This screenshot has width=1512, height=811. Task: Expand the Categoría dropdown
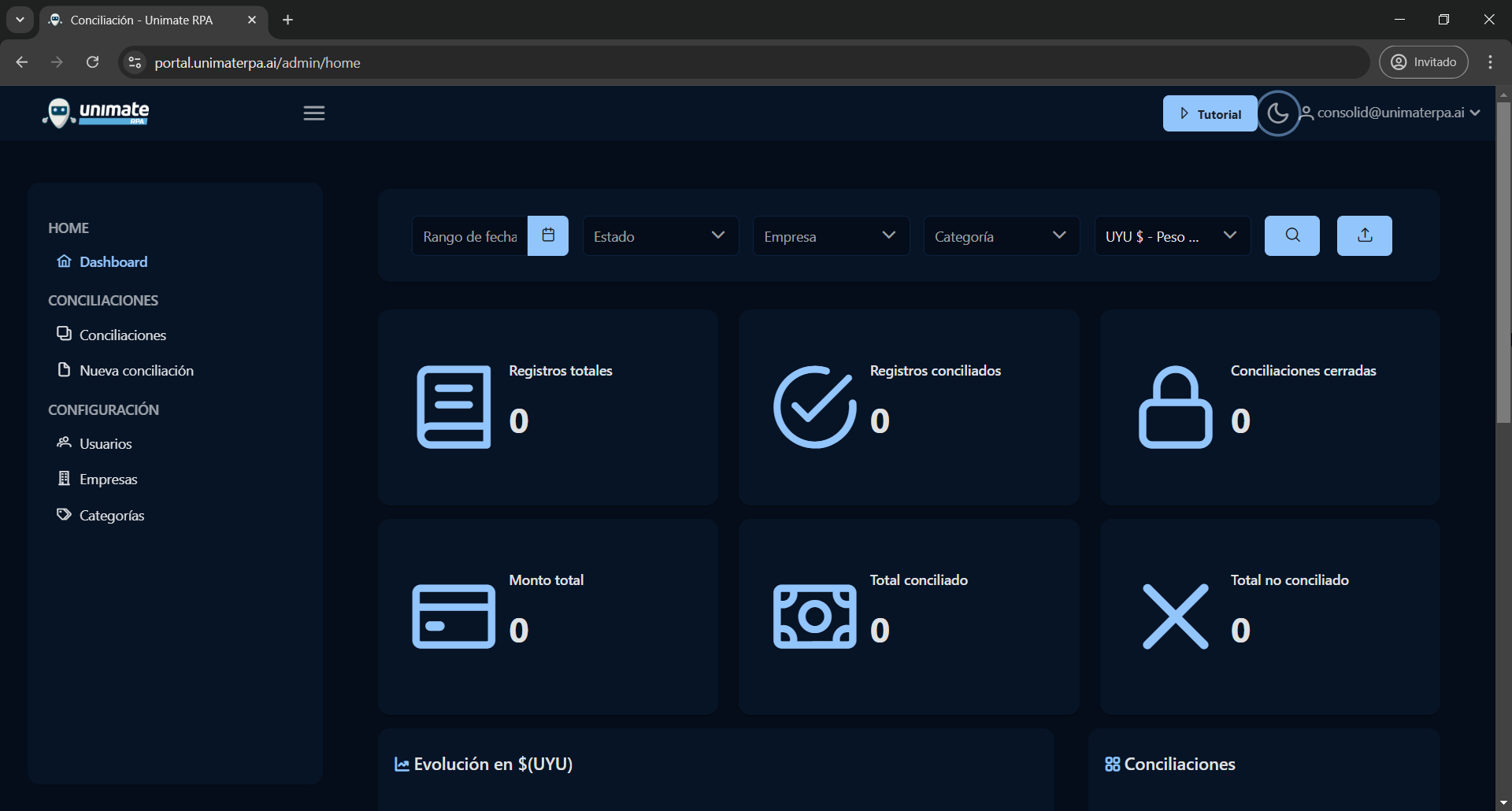click(x=1001, y=236)
